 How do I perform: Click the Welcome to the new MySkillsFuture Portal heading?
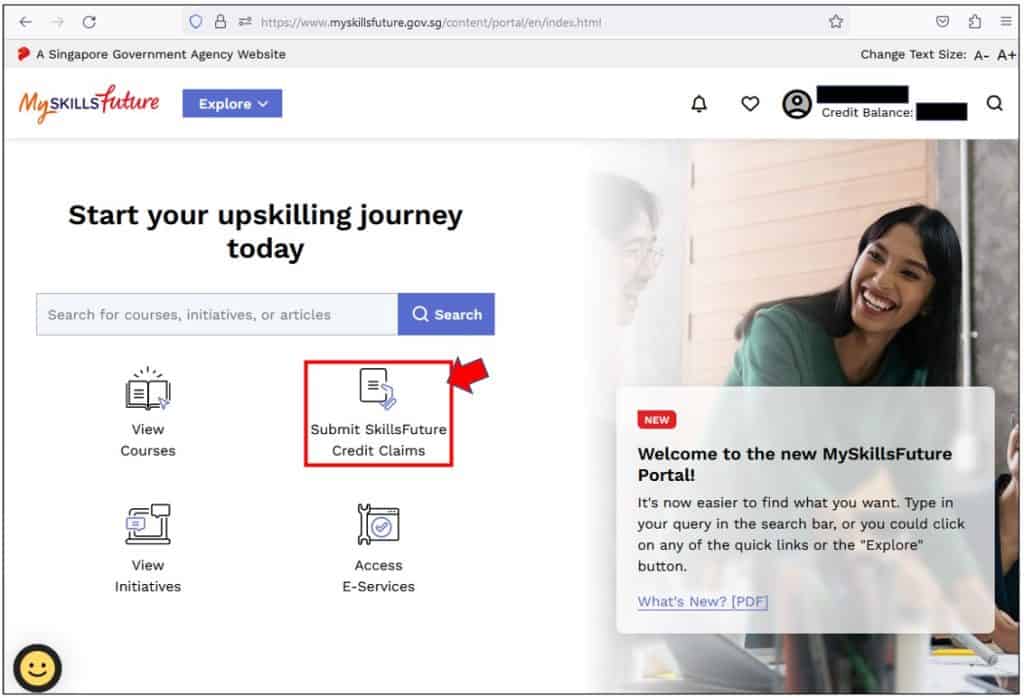point(795,464)
